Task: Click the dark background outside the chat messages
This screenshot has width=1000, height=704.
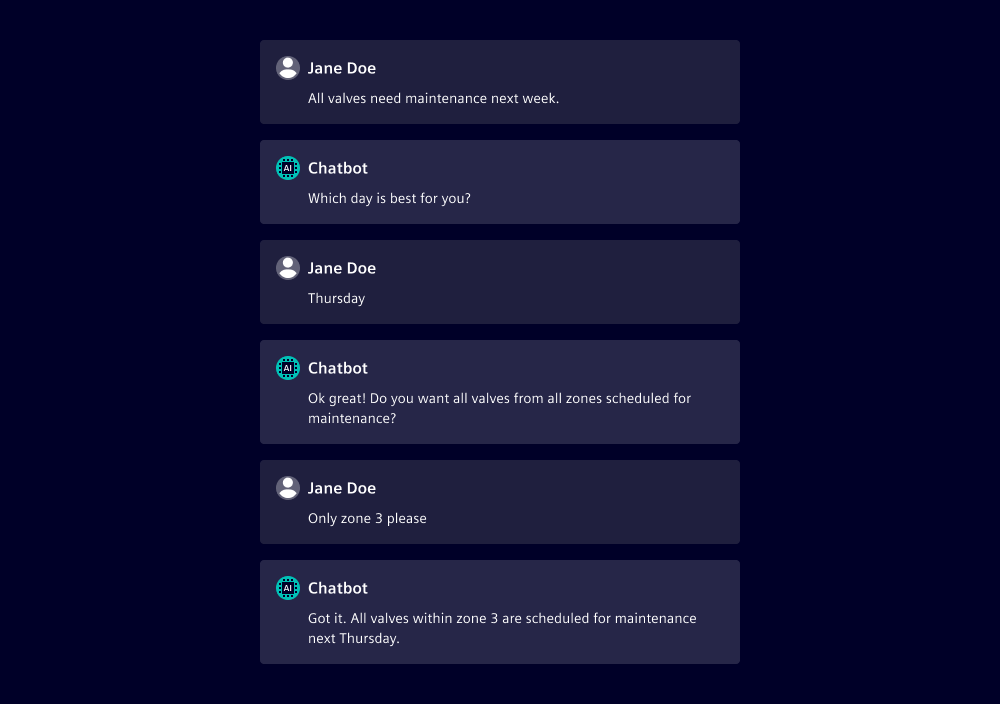Action: [120, 352]
